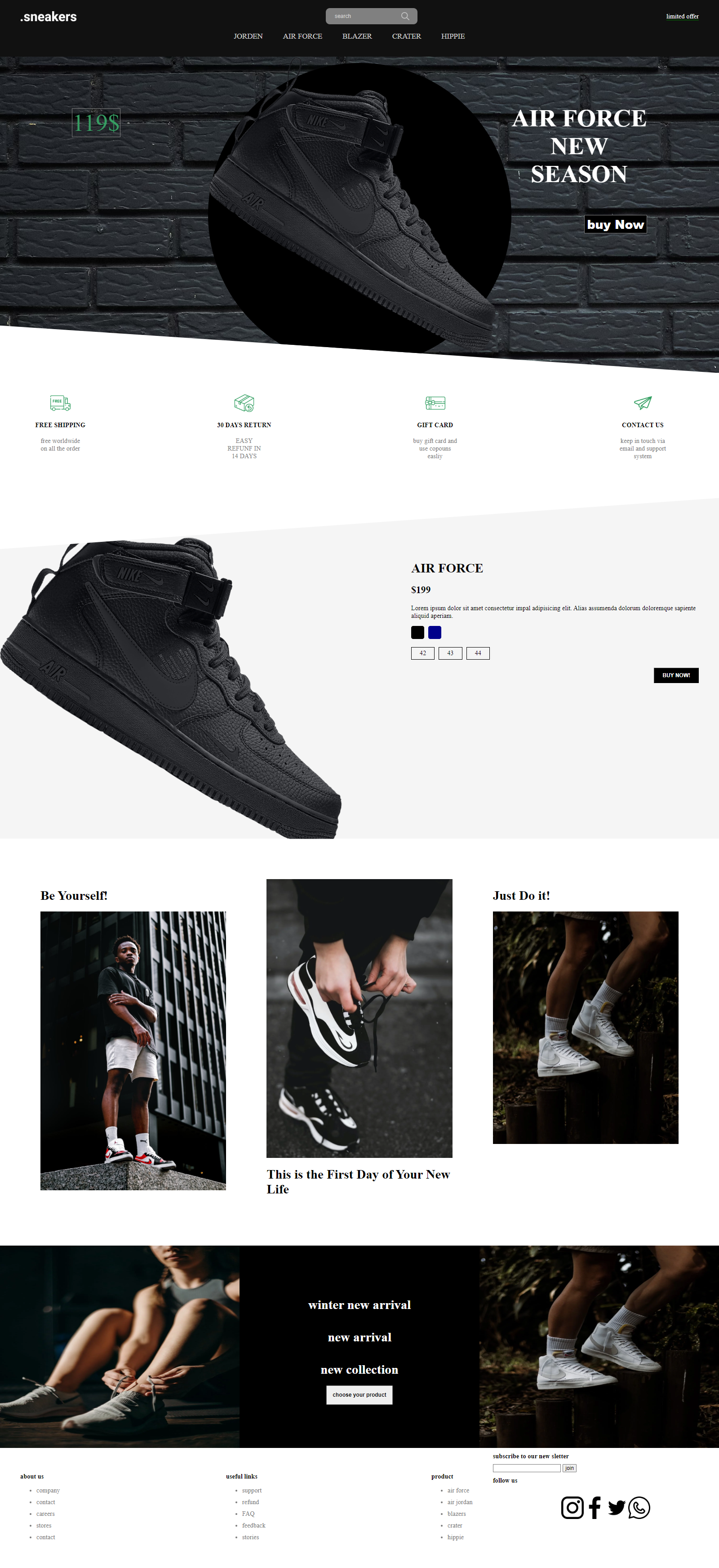719x1568 pixels.
Task: Open the Twitter bird icon
Action: click(x=617, y=1507)
